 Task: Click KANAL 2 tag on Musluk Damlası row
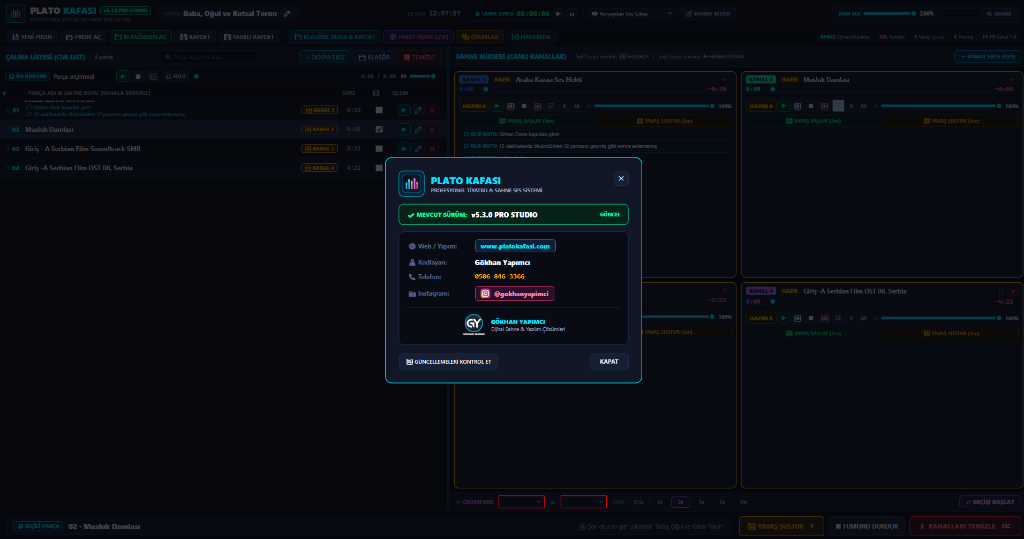[x=319, y=129]
